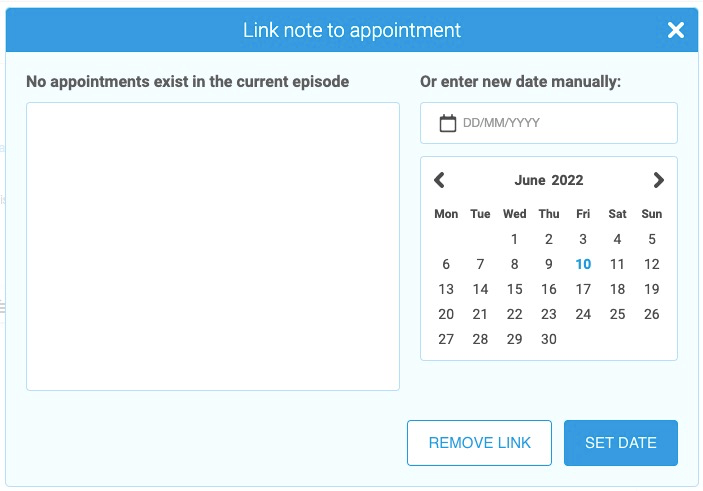Image resolution: width=703 pixels, height=491 pixels.
Task: Select June 30 in the calendar
Action: 549,339
